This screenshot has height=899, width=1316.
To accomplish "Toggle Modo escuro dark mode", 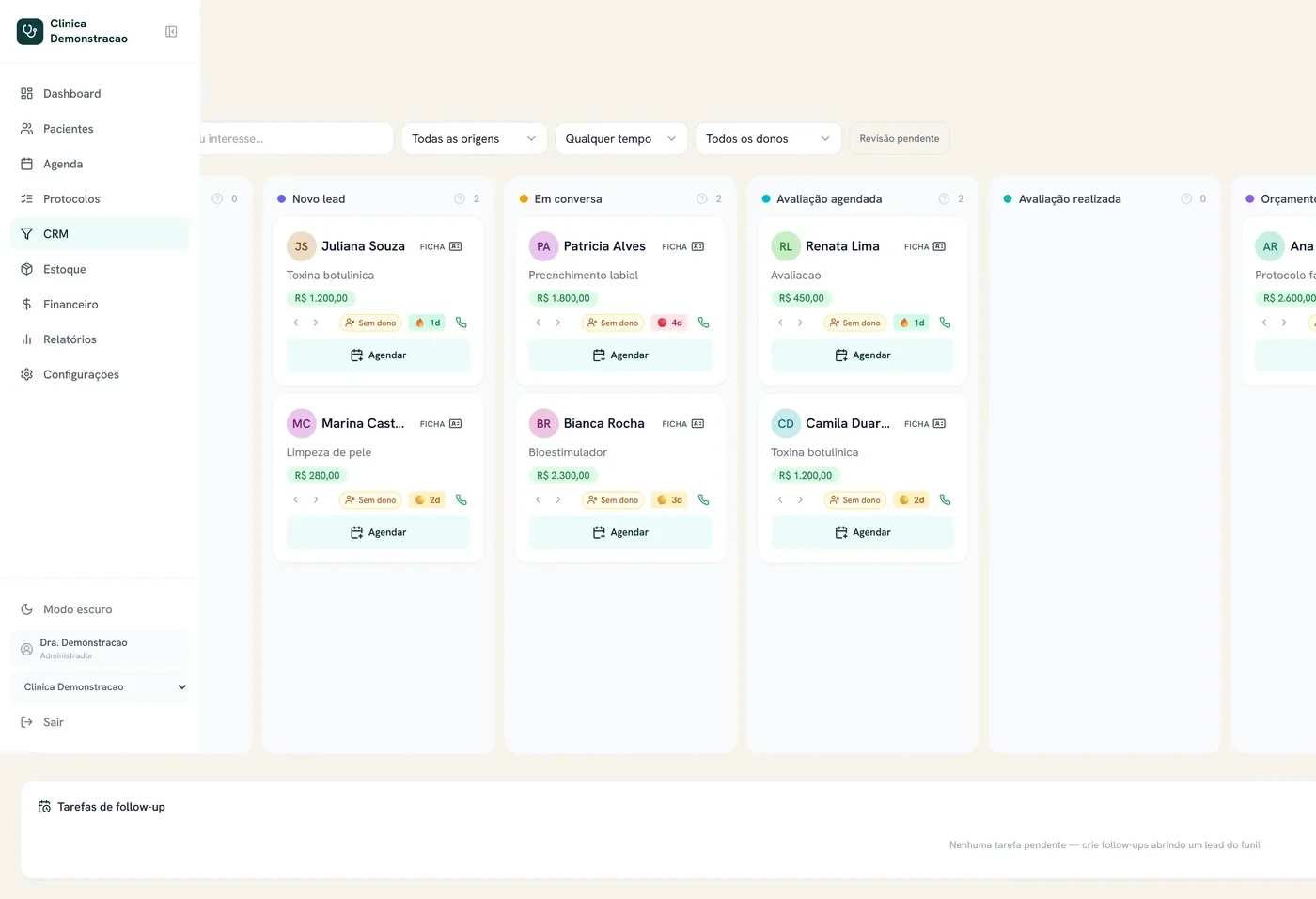I will (x=100, y=609).
